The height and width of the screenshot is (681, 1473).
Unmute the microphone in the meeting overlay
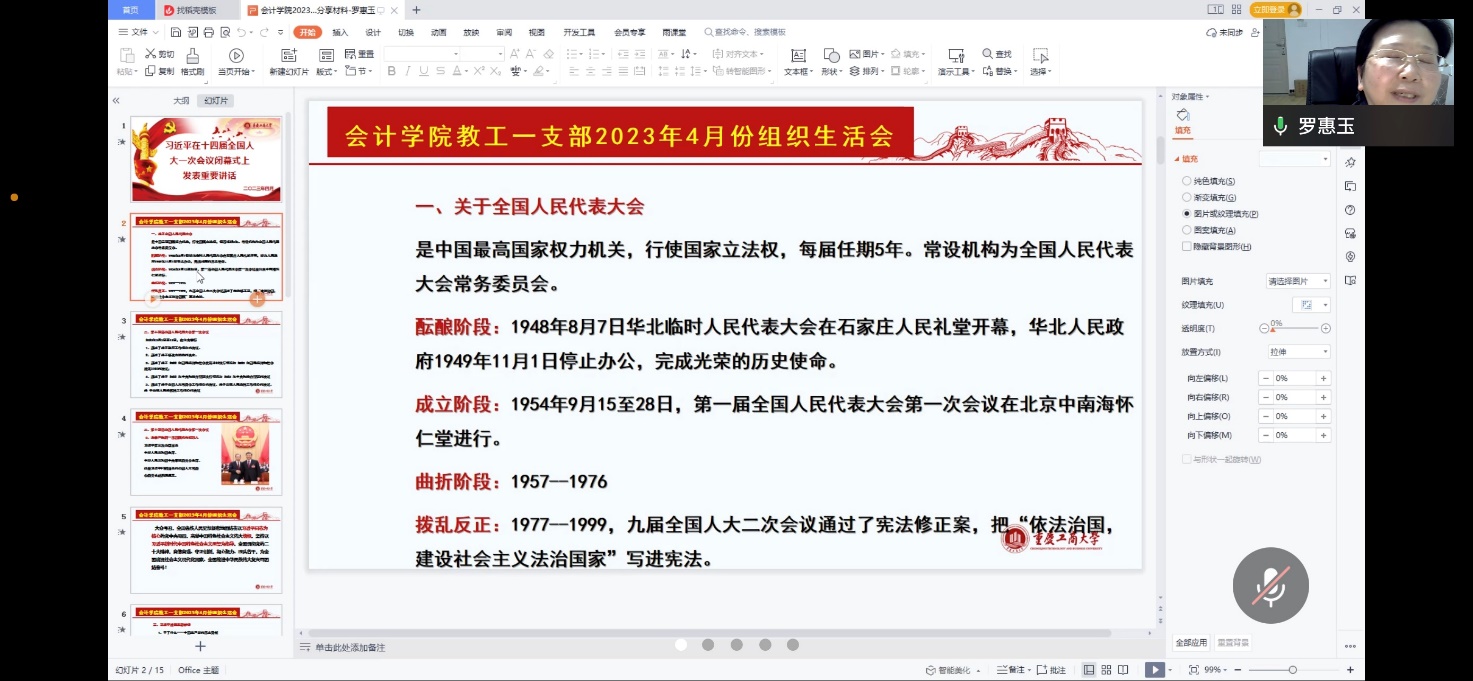pyautogui.click(x=1270, y=585)
